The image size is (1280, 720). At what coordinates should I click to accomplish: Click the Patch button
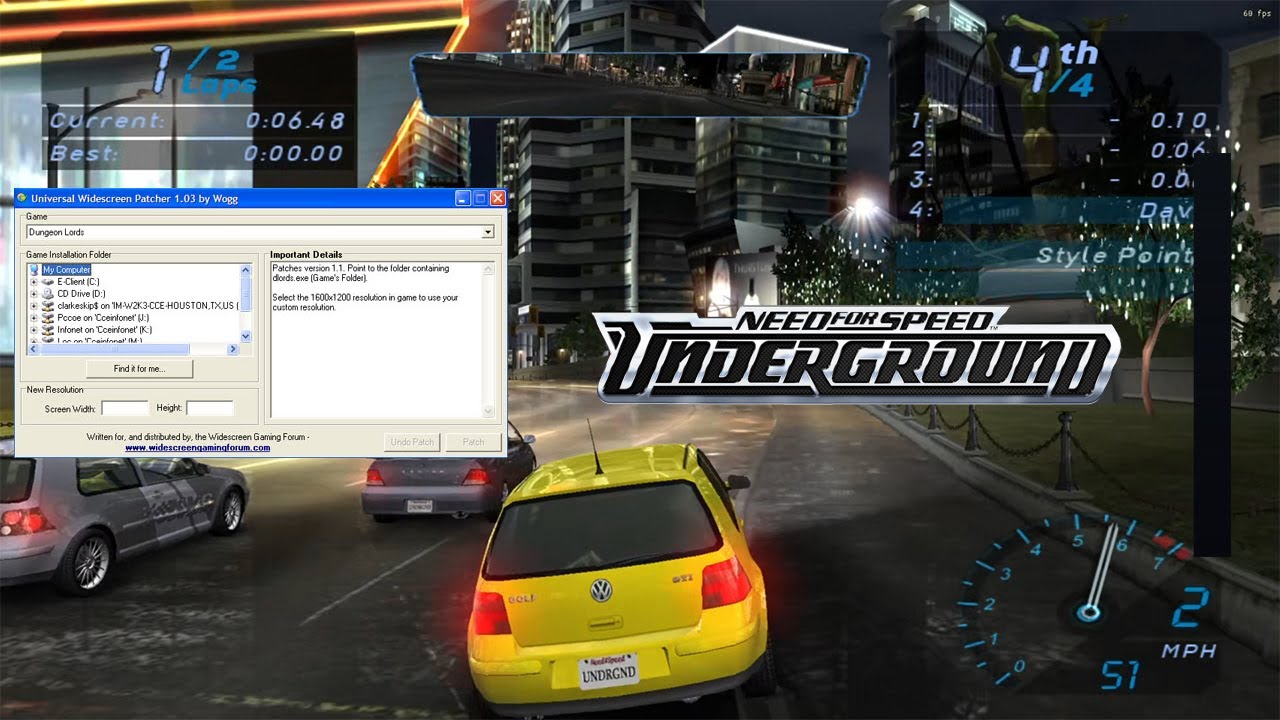(473, 442)
